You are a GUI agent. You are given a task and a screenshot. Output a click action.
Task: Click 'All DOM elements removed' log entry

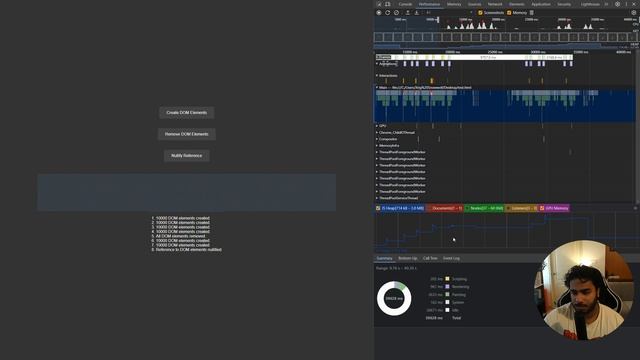point(181,236)
